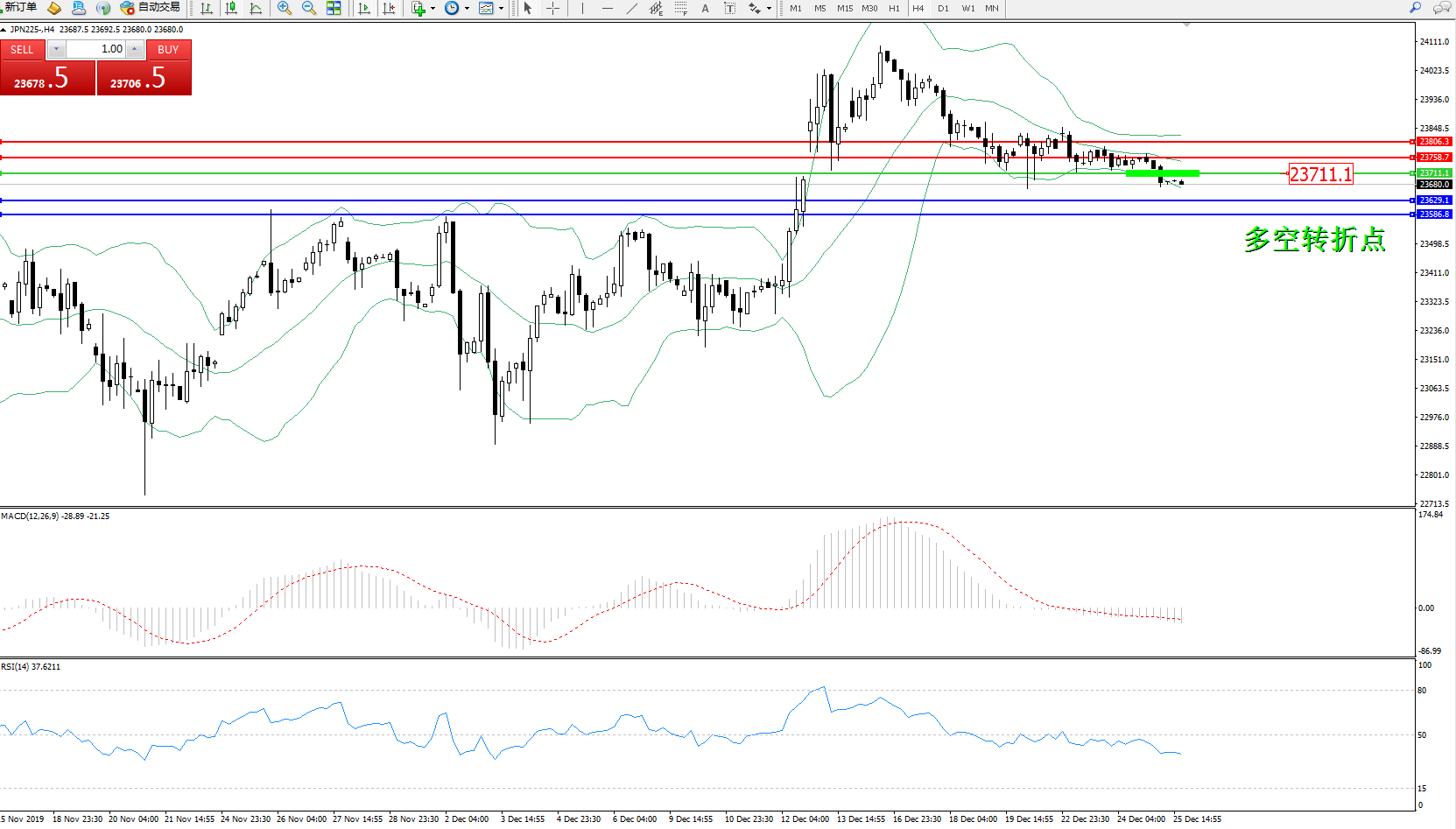Switch to the M15 timeframe
This screenshot has width=1456, height=829.
[844, 8]
